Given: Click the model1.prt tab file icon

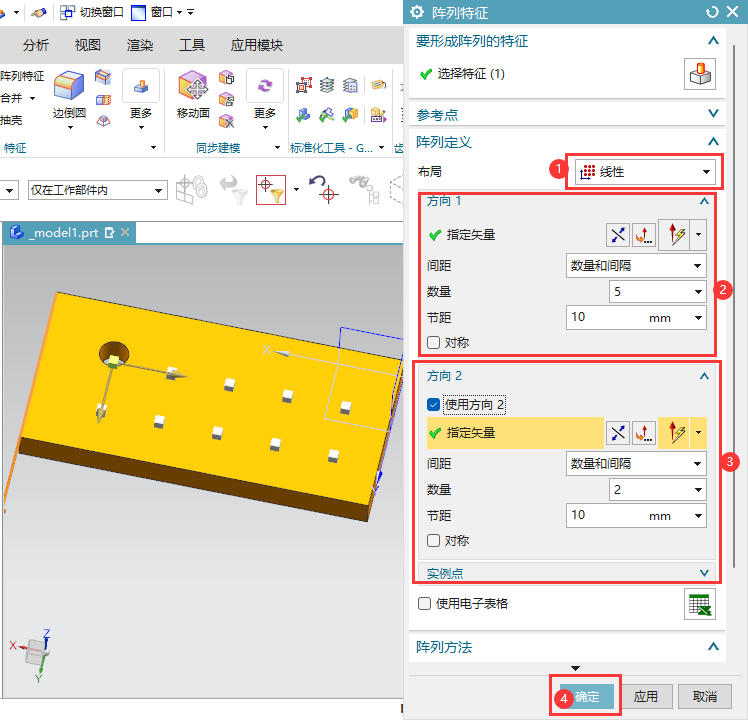Looking at the screenshot, I should [x=17, y=232].
